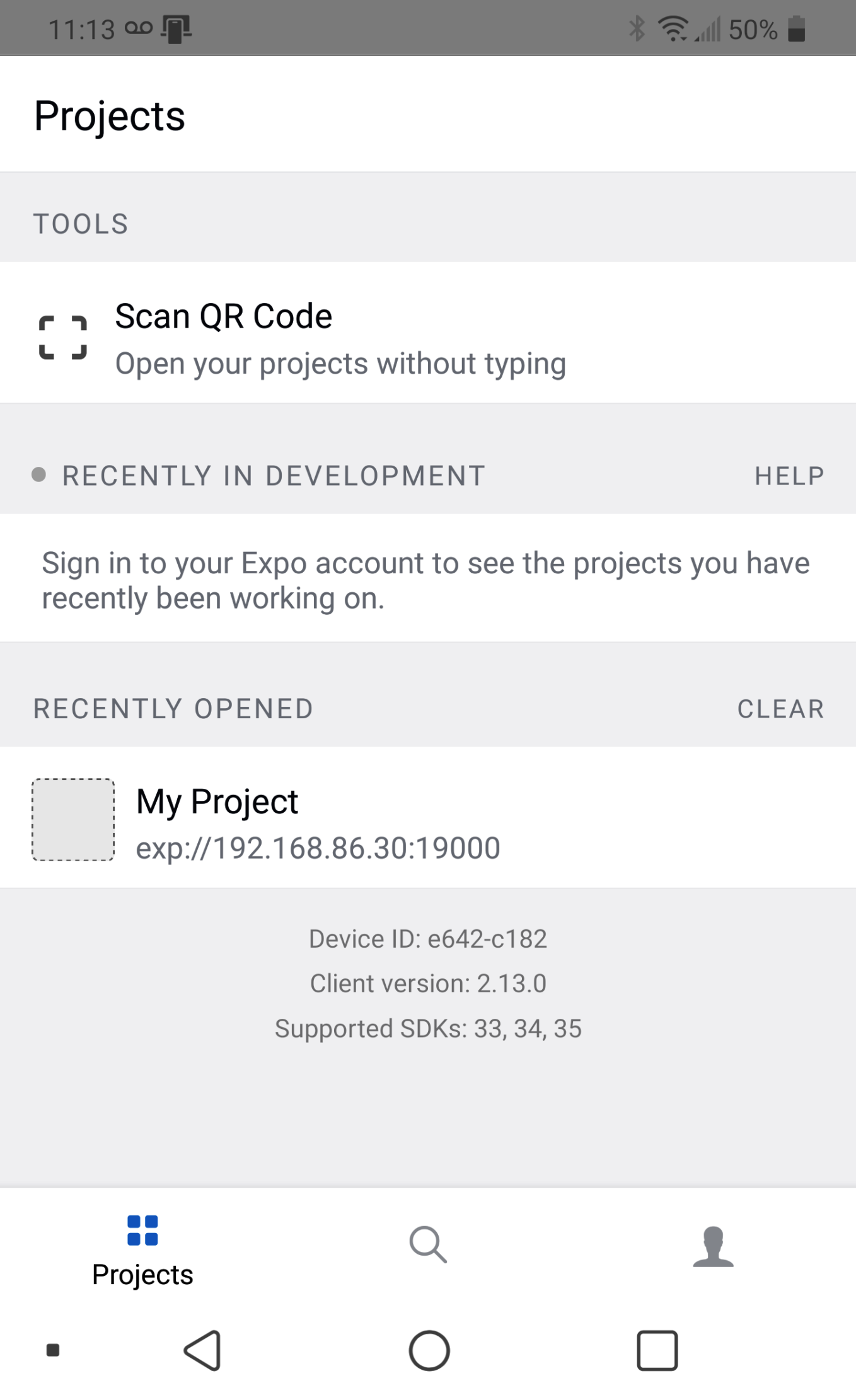Tap the My Project placeholder thumbnail
The image size is (856, 1400).
(73, 819)
